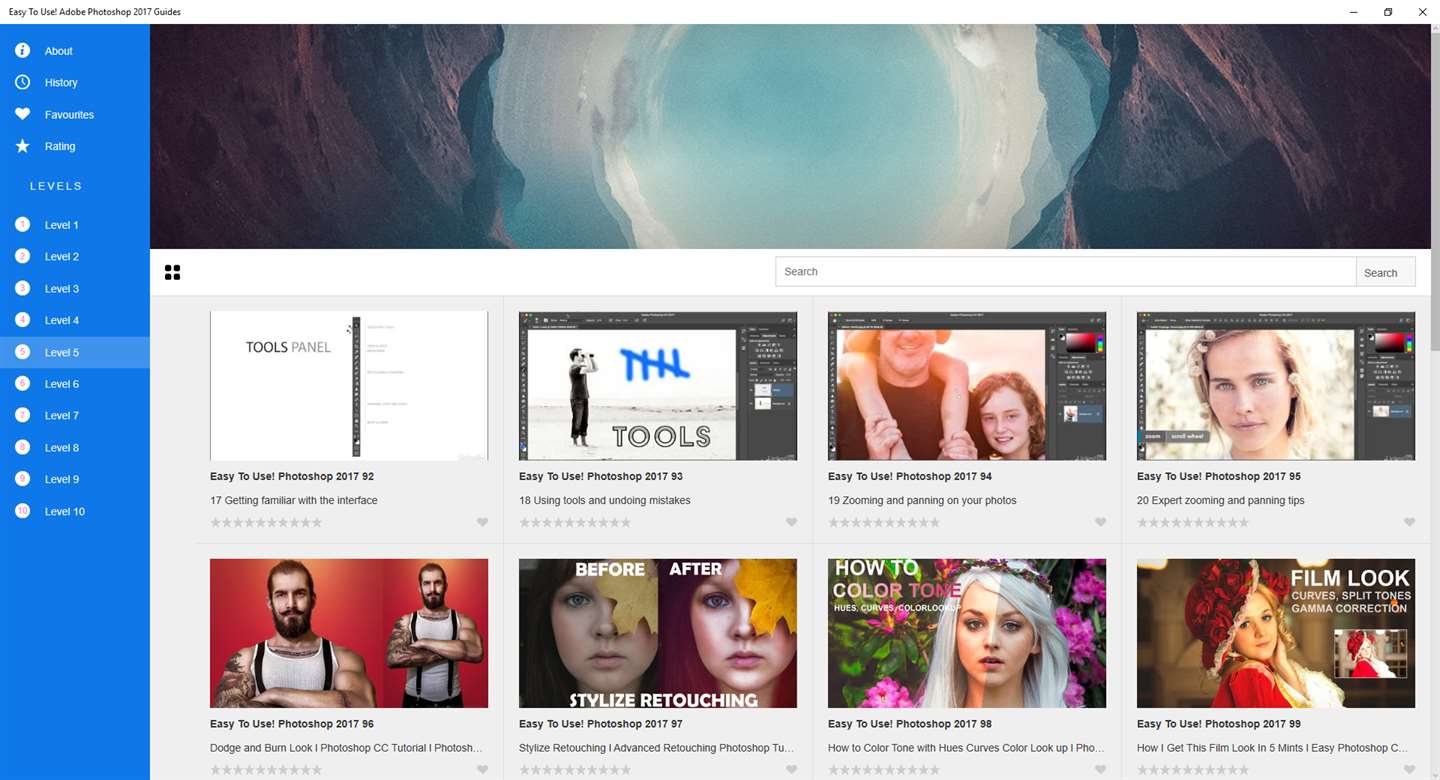Toggle the grid view icon
The width and height of the screenshot is (1440, 780).
coord(172,272)
